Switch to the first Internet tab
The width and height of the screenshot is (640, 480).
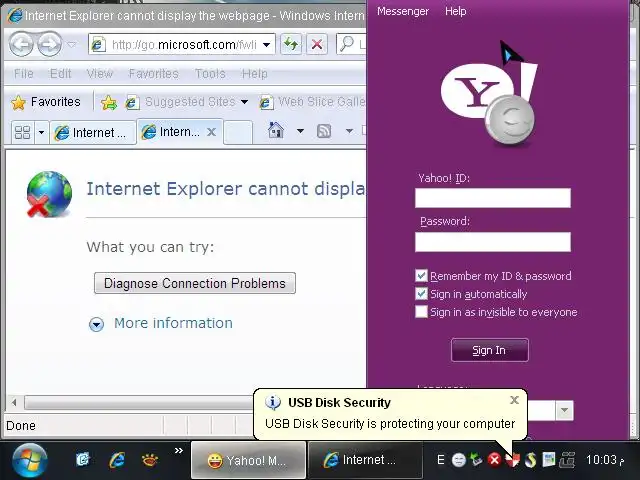(x=93, y=132)
